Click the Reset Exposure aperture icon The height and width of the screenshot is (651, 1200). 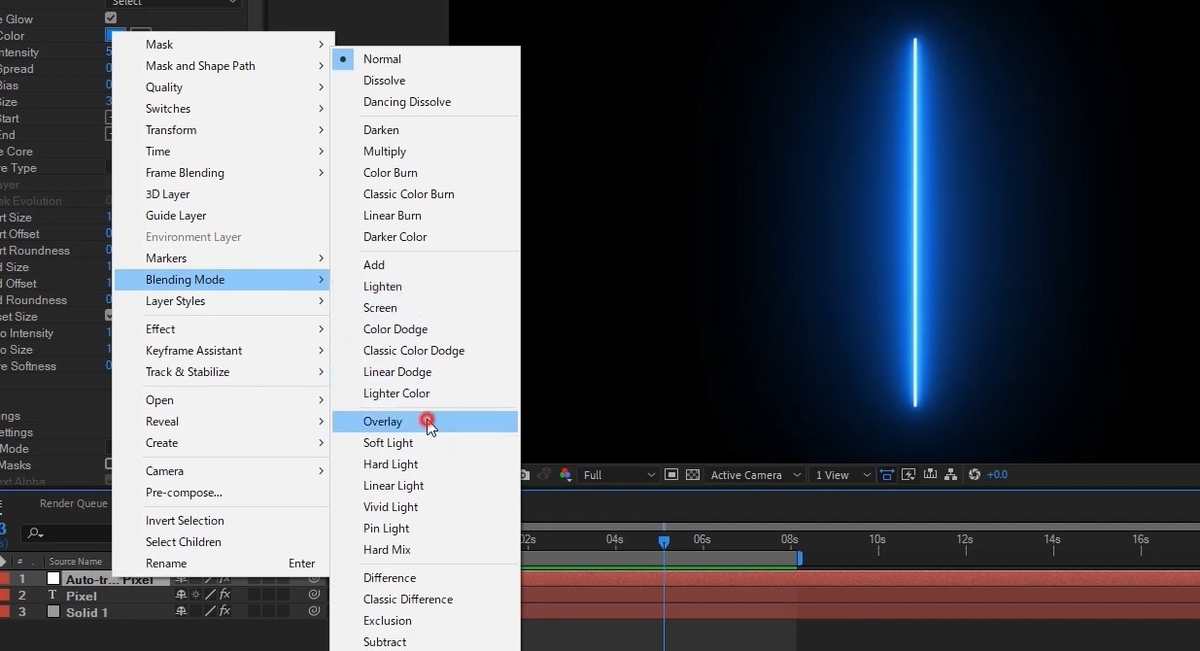coord(975,475)
